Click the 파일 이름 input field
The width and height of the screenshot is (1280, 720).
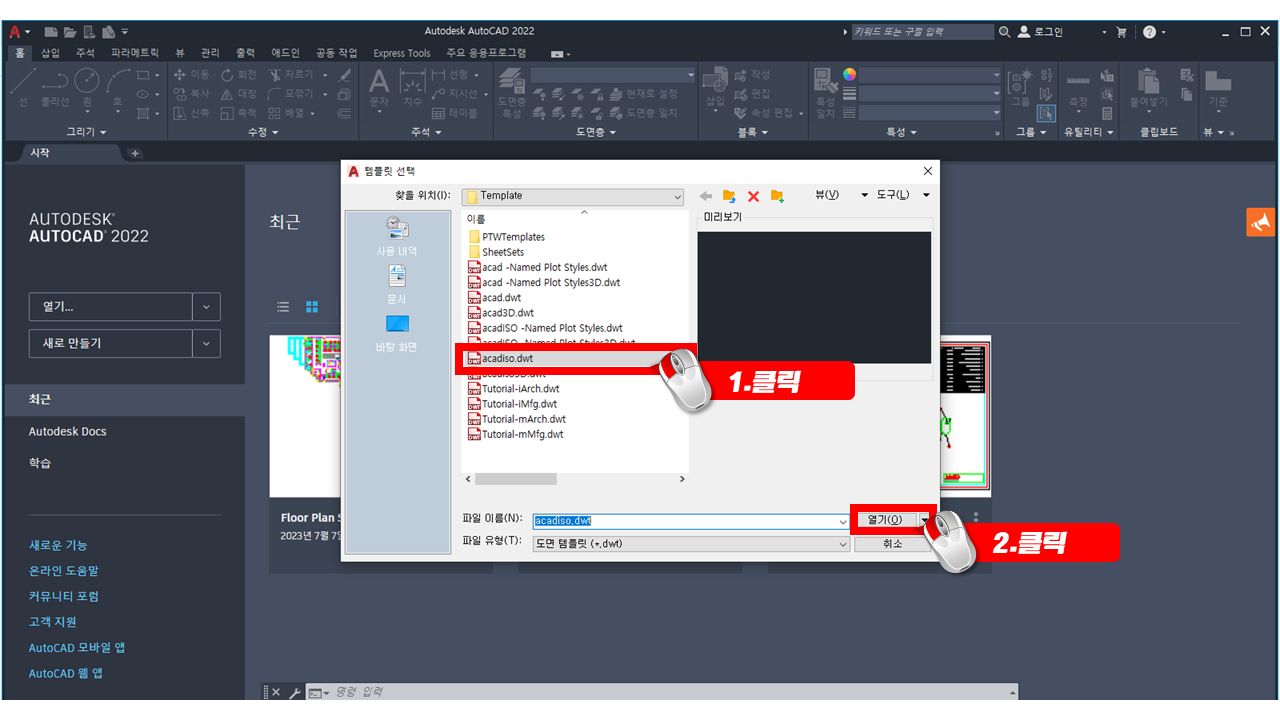point(690,521)
